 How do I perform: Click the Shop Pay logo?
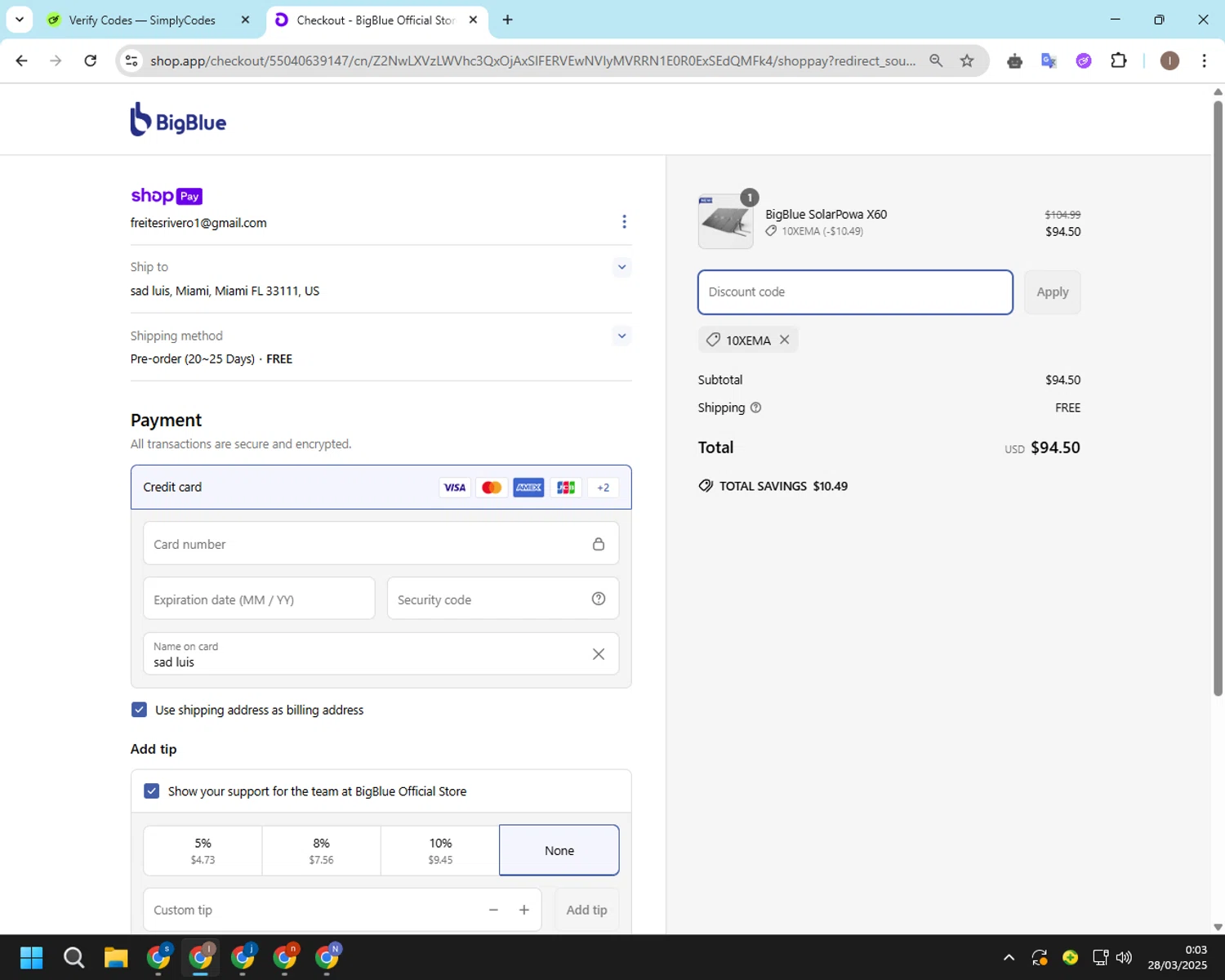[167, 196]
